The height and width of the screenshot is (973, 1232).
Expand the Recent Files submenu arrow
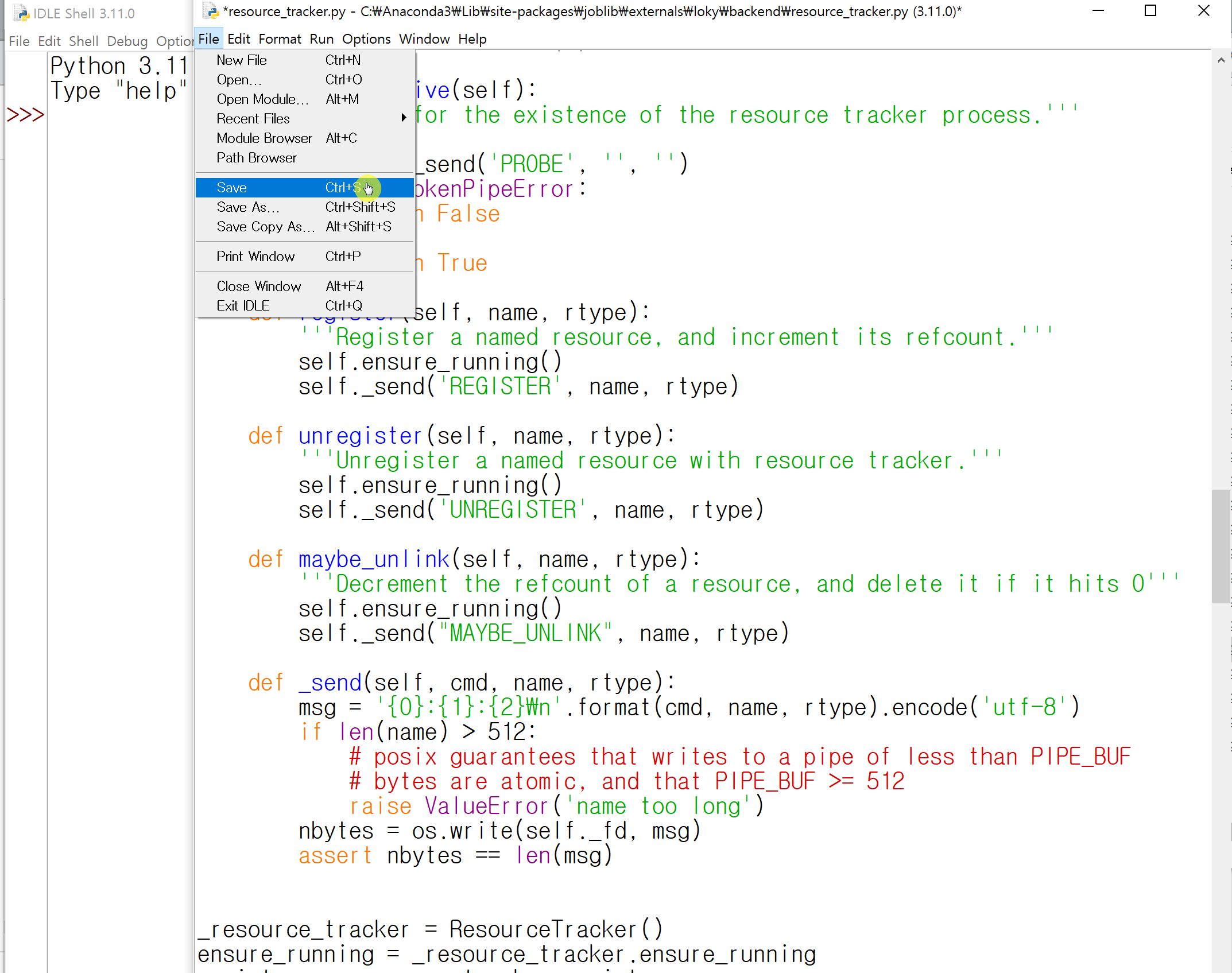point(404,118)
